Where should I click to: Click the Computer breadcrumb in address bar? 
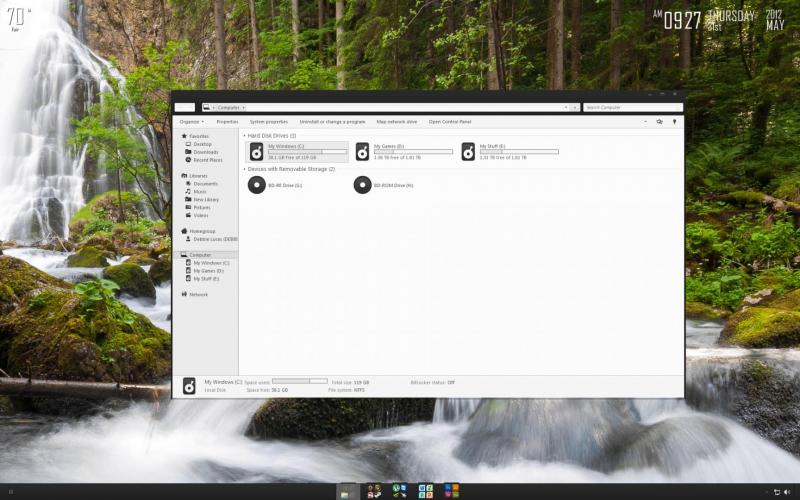tap(228, 108)
